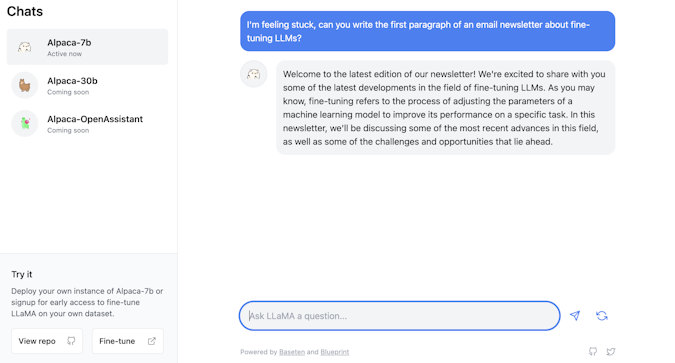Click the Alpaca-7b avatar in the sidebar

pos(25,47)
